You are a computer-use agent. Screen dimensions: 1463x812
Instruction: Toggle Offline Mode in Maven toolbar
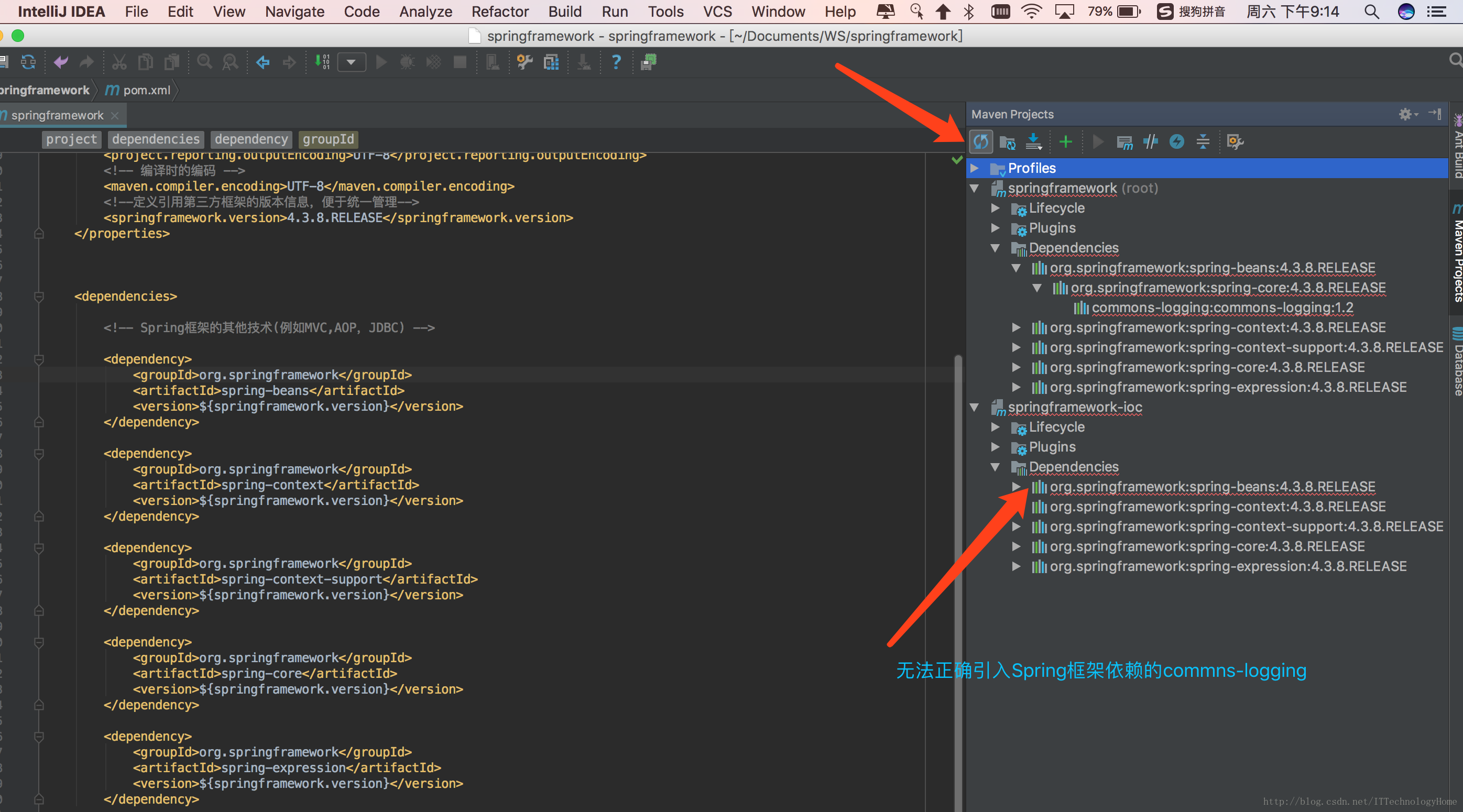point(1151,141)
